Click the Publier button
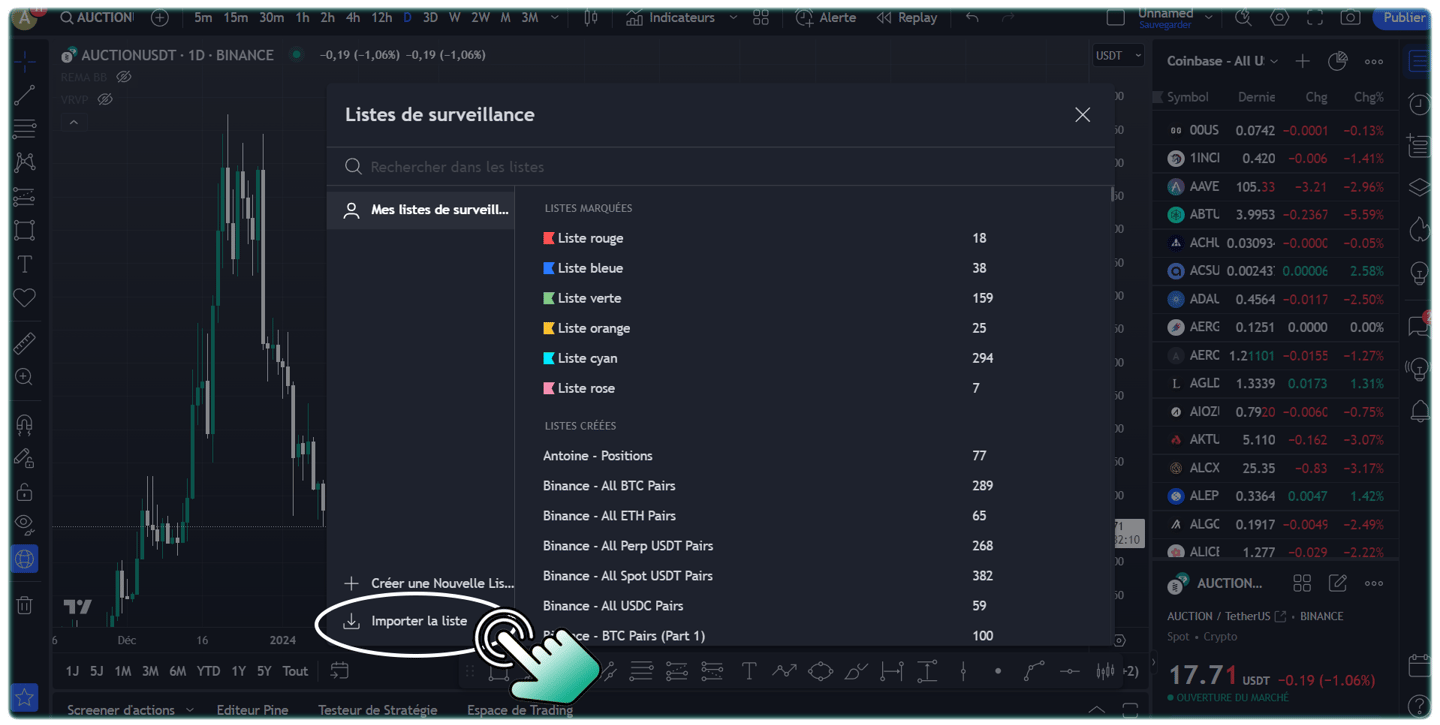 coord(1404,18)
